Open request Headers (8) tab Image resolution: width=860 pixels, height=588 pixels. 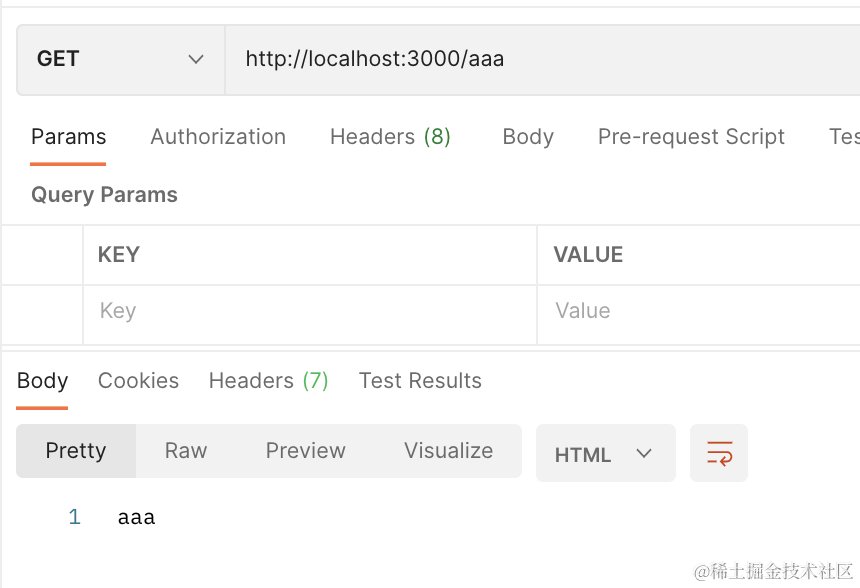(x=390, y=137)
